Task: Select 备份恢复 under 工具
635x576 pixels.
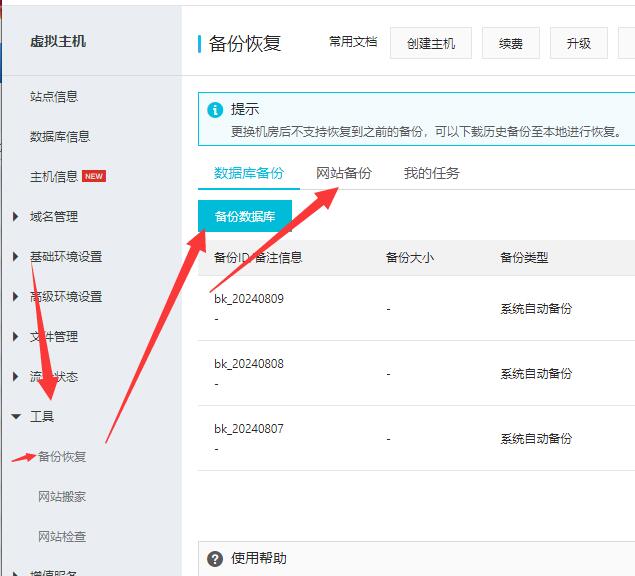Action: click(x=62, y=457)
